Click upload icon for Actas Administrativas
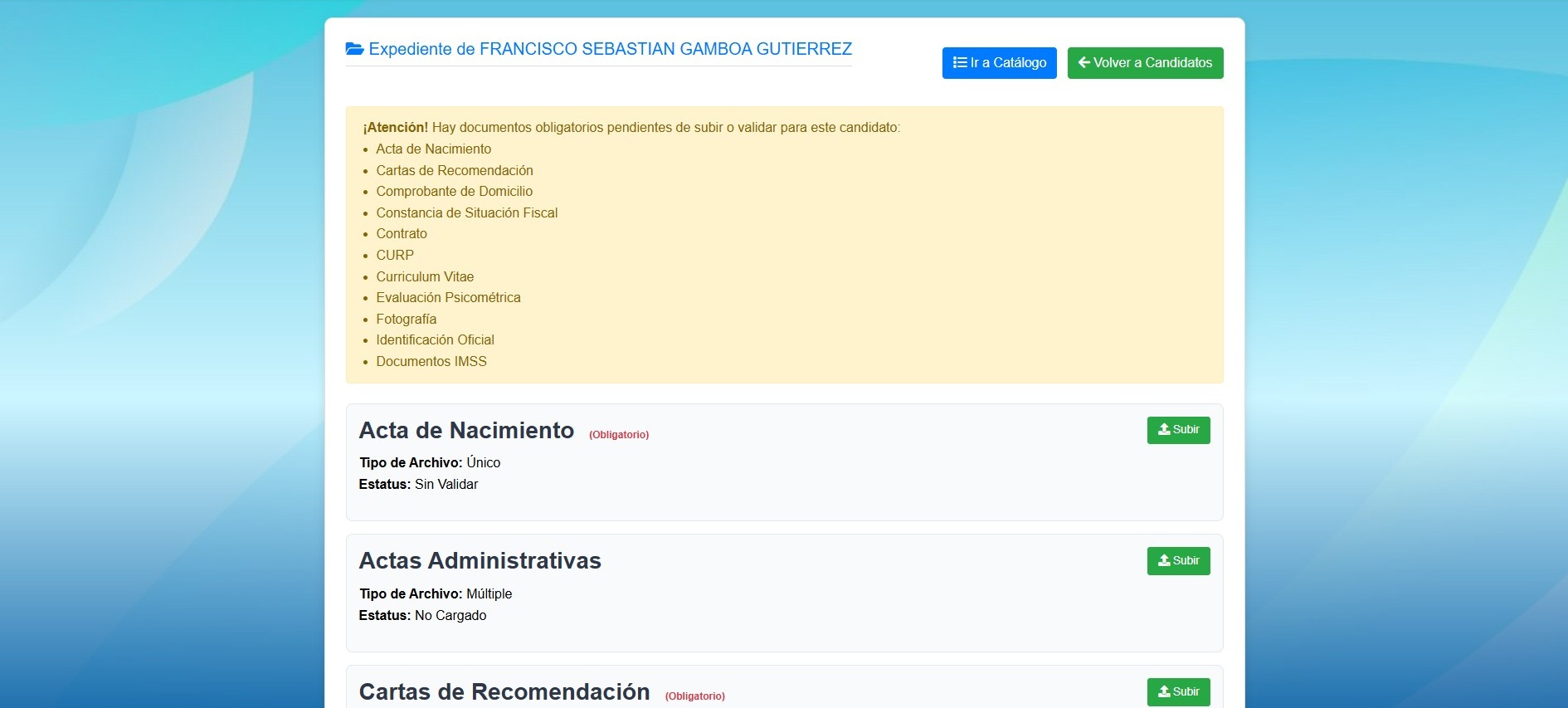 click(1164, 560)
